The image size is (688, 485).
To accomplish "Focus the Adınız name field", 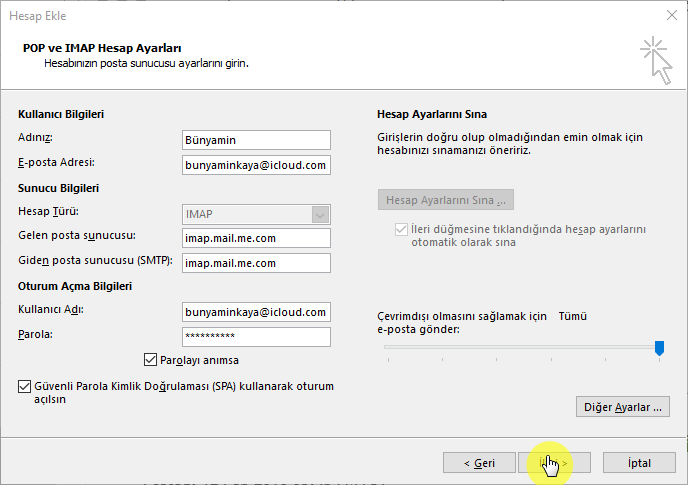I will tap(256, 140).
